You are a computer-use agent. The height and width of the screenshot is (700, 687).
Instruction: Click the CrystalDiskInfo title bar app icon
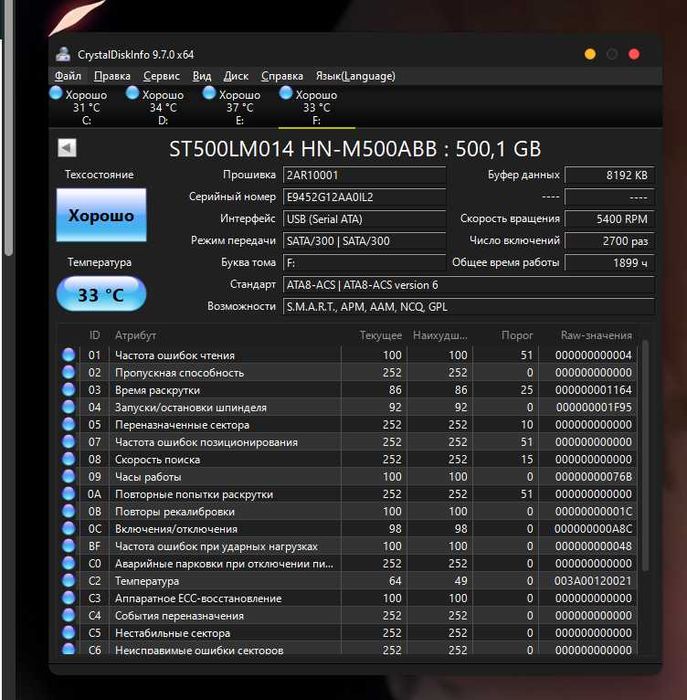[63, 54]
